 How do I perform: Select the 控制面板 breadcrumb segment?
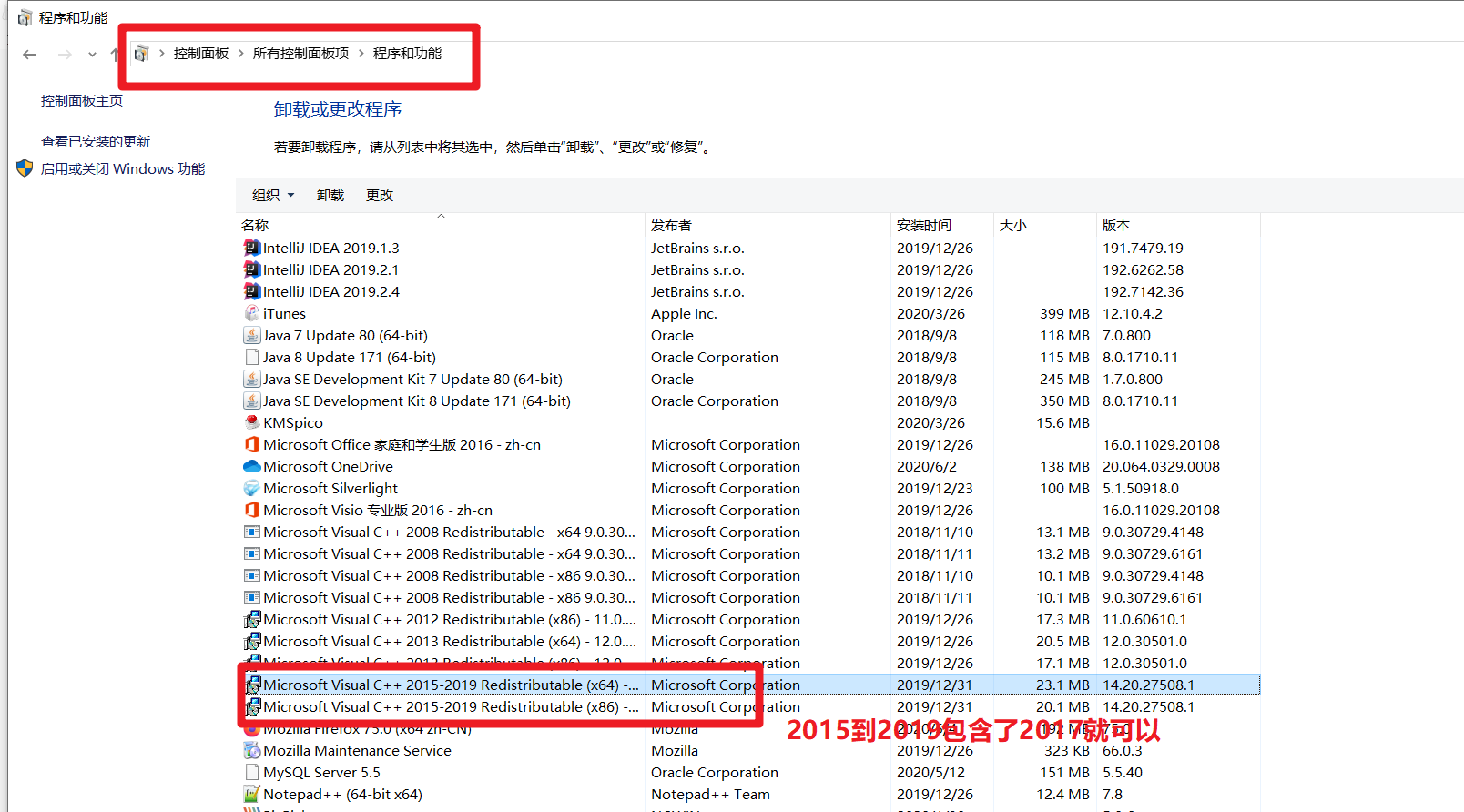pos(201,54)
